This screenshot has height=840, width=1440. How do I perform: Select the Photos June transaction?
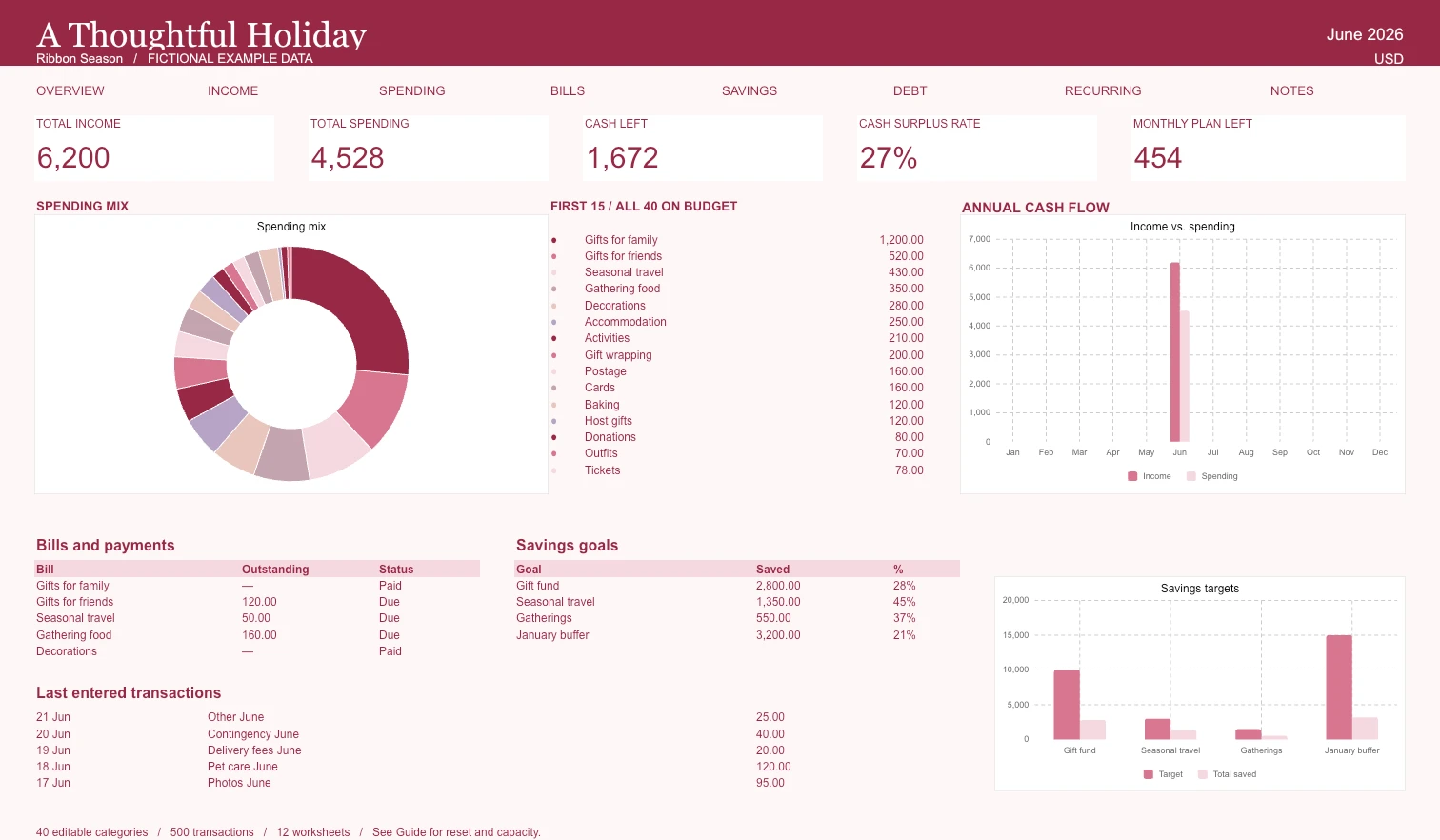239,783
